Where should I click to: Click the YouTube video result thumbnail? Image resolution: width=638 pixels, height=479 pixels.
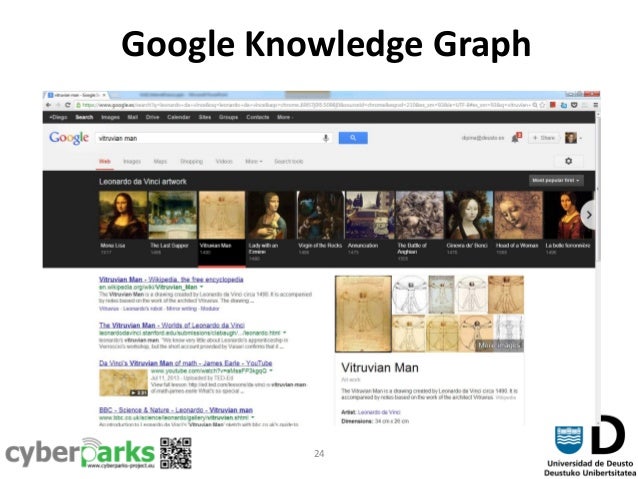coord(123,383)
